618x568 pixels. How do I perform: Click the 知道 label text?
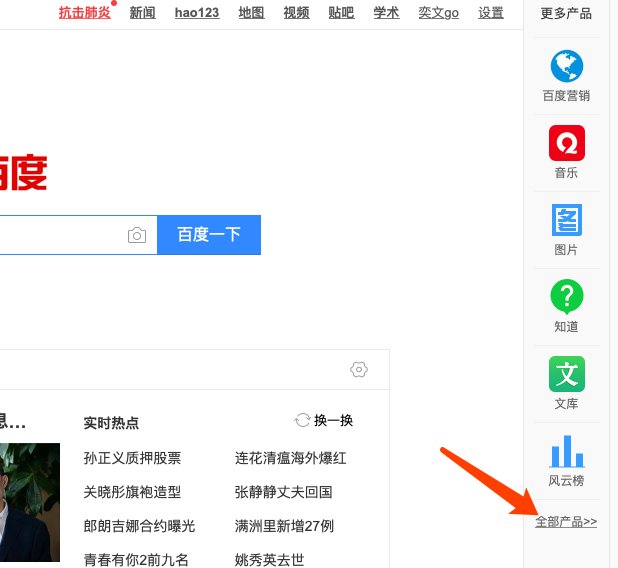pos(566,327)
